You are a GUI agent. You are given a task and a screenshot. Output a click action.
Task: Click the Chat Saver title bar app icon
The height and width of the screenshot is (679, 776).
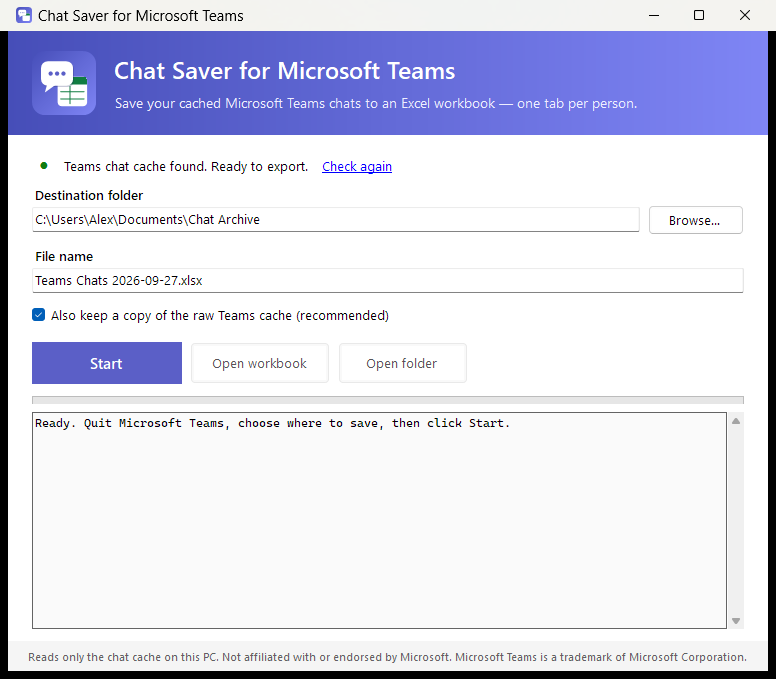[x=23, y=15]
